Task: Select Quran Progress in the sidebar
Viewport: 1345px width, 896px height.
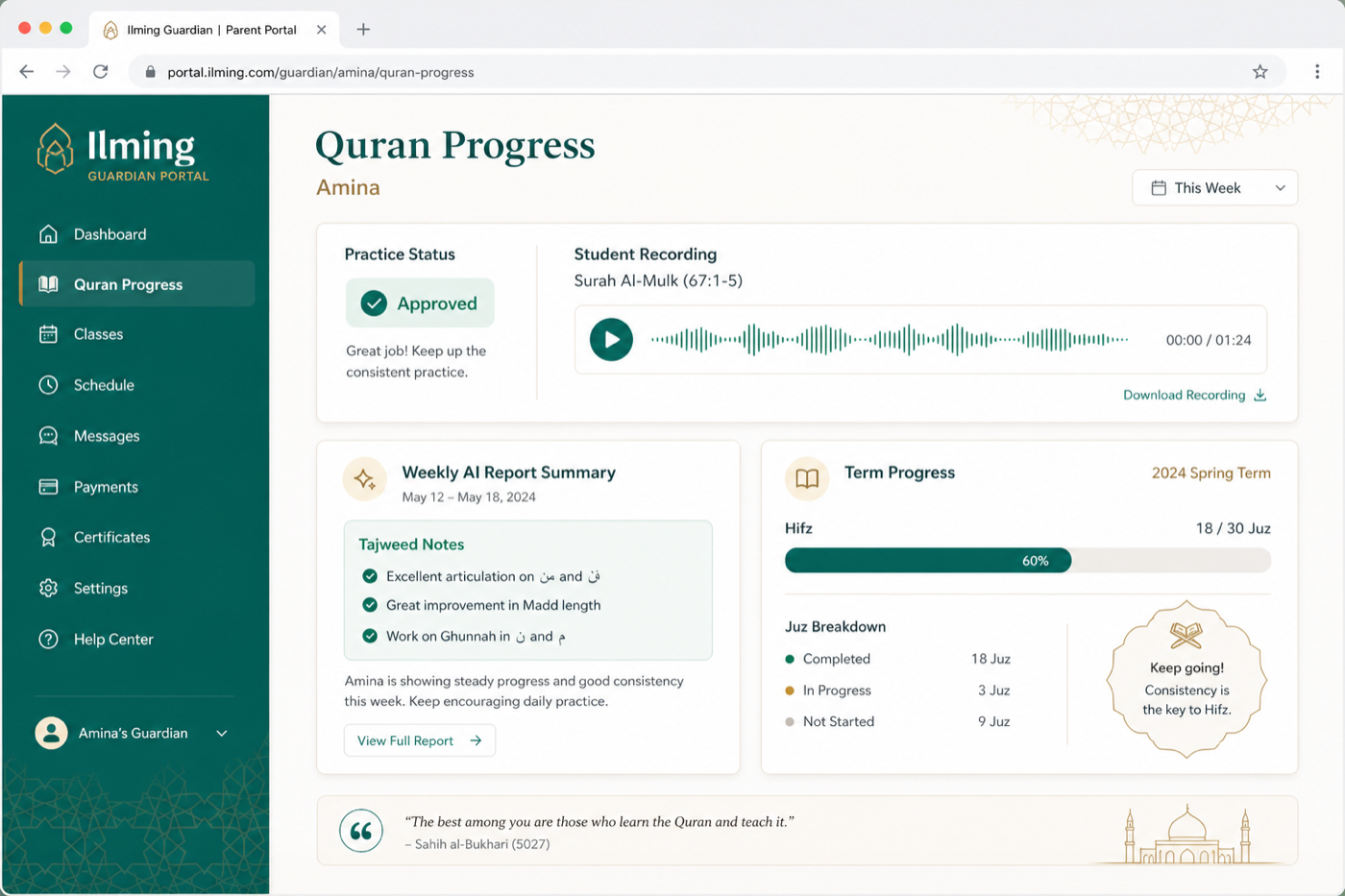Action: tap(136, 284)
